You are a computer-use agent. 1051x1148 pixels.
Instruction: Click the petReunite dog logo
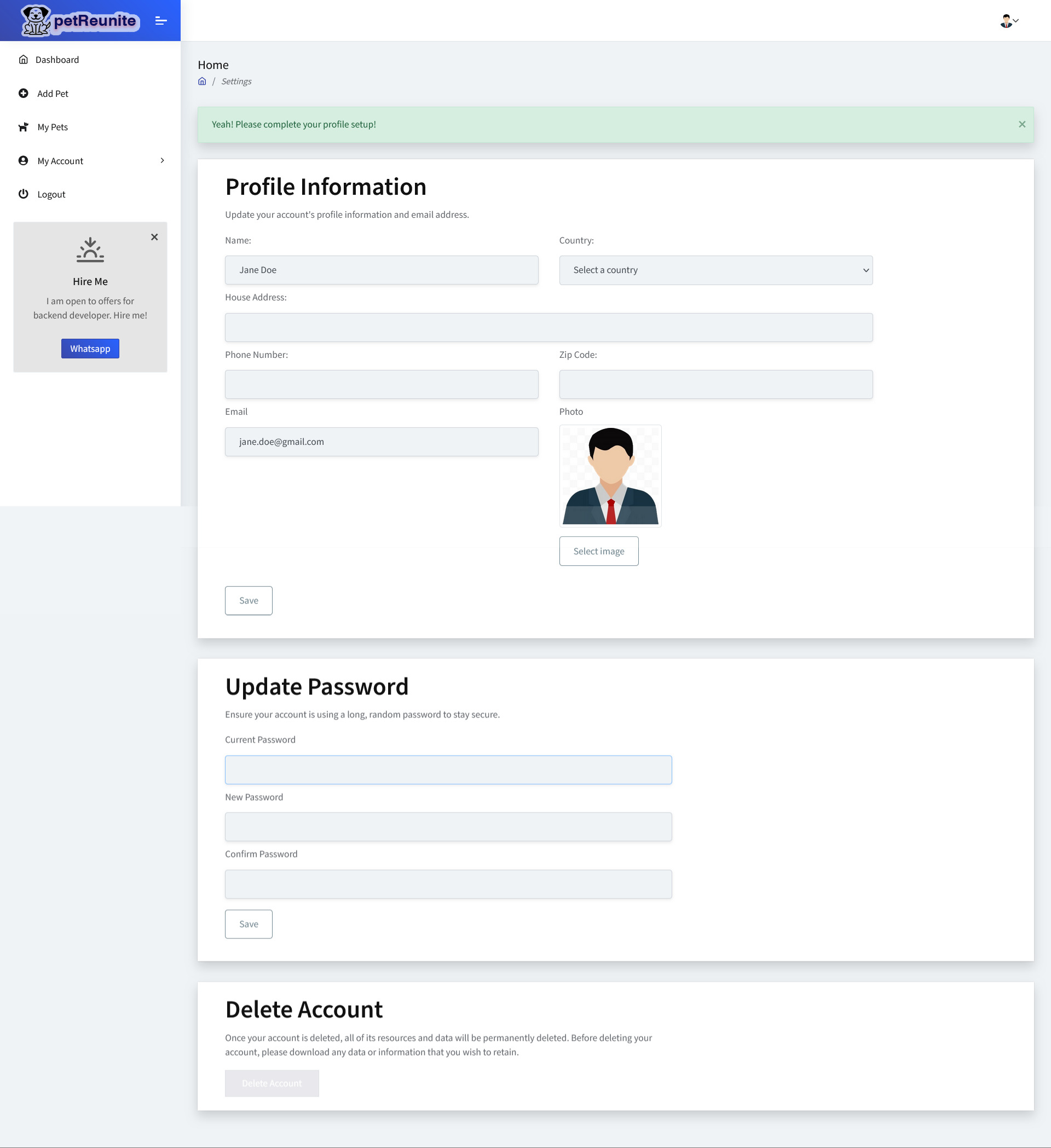(37, 20)
